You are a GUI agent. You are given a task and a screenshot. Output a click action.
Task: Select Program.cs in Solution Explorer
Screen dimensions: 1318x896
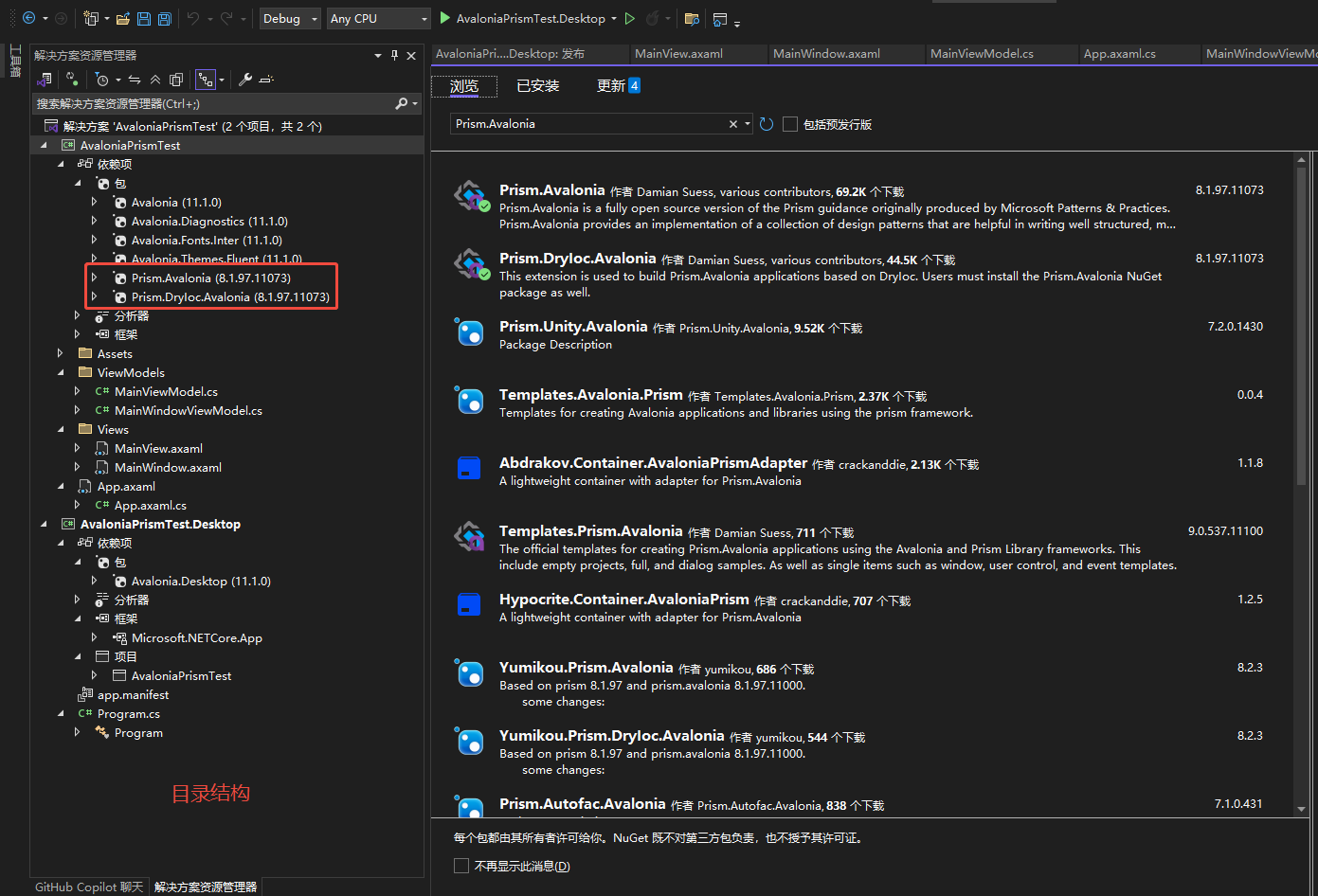[129, 713]
